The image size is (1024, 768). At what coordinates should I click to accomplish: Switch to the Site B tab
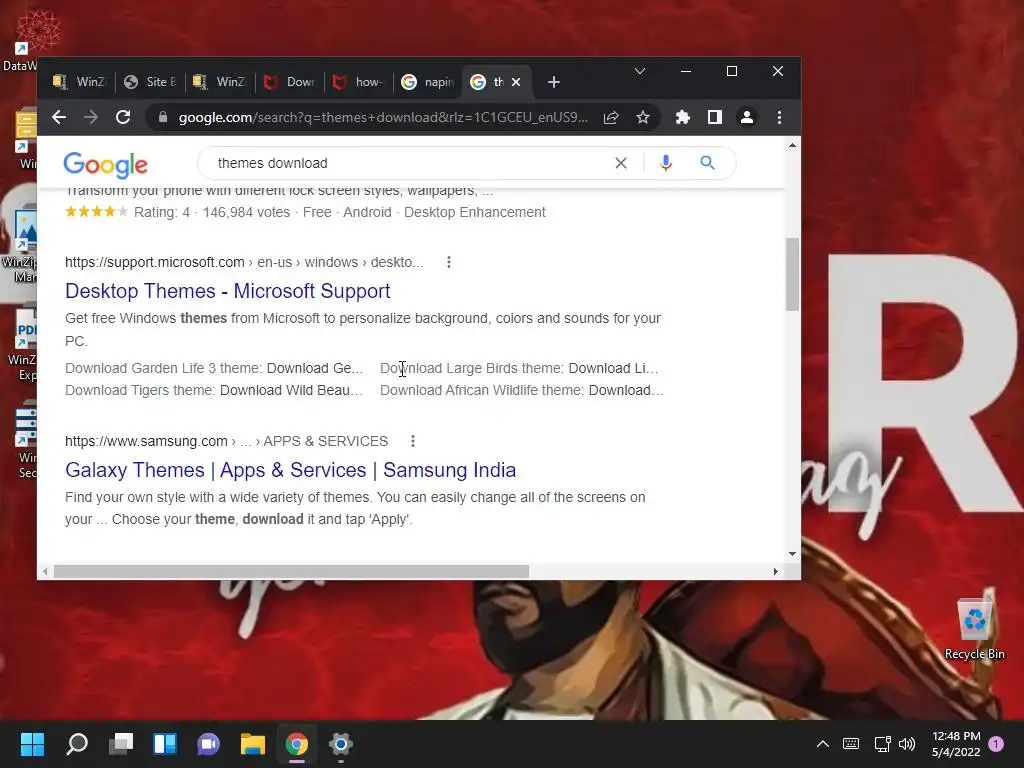pos(151,82)
